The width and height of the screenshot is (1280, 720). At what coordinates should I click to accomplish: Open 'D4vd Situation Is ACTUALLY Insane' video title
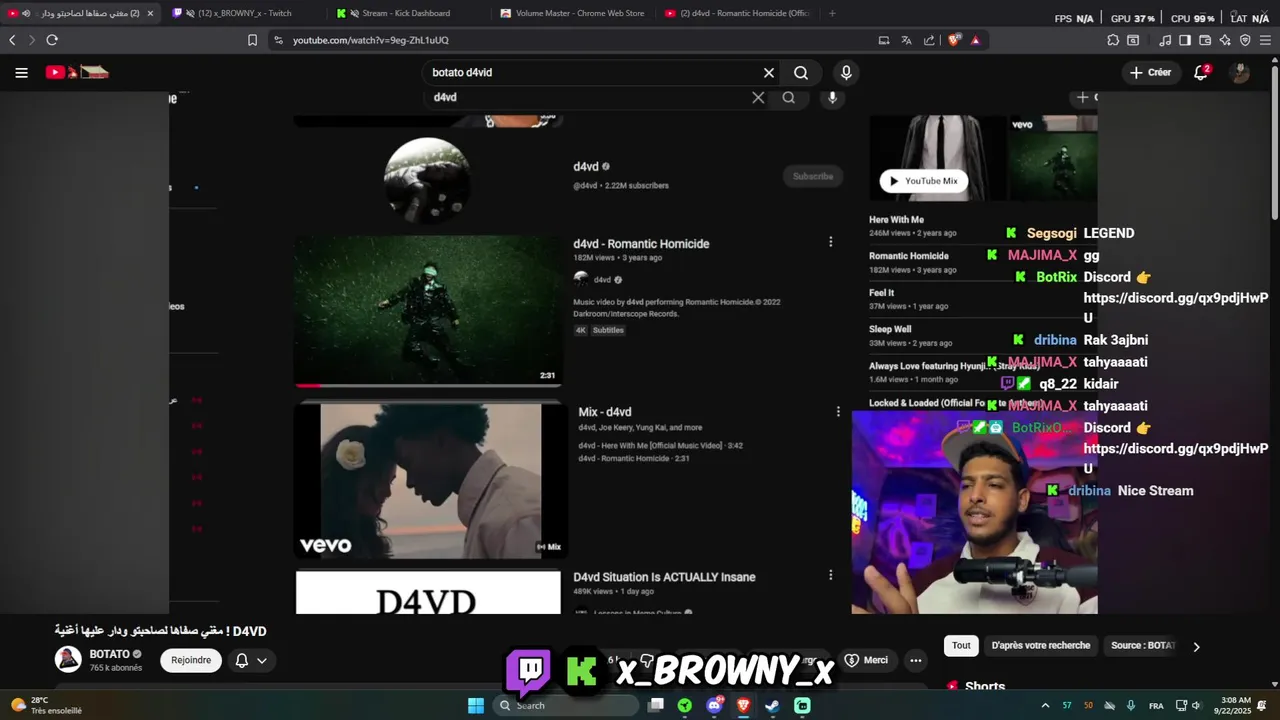(664, 577)
